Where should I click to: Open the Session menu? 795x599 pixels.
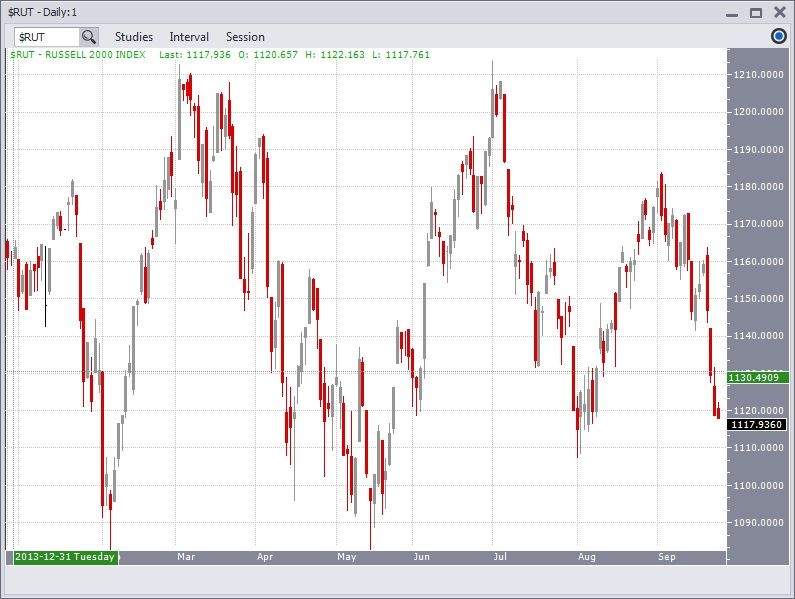pos(245,37)
